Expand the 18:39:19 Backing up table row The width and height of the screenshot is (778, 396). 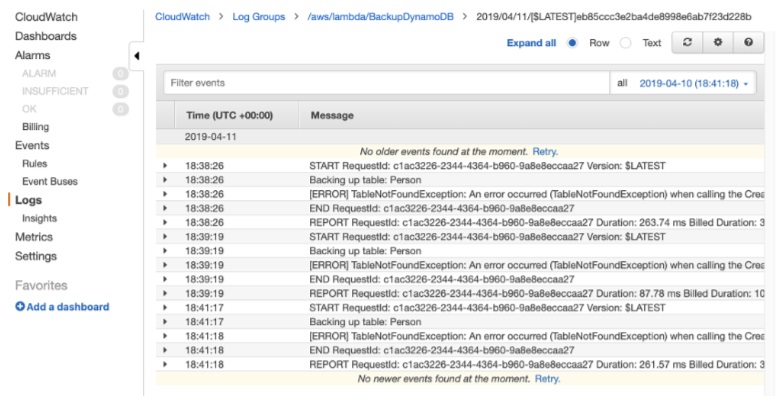coord(165,251)
